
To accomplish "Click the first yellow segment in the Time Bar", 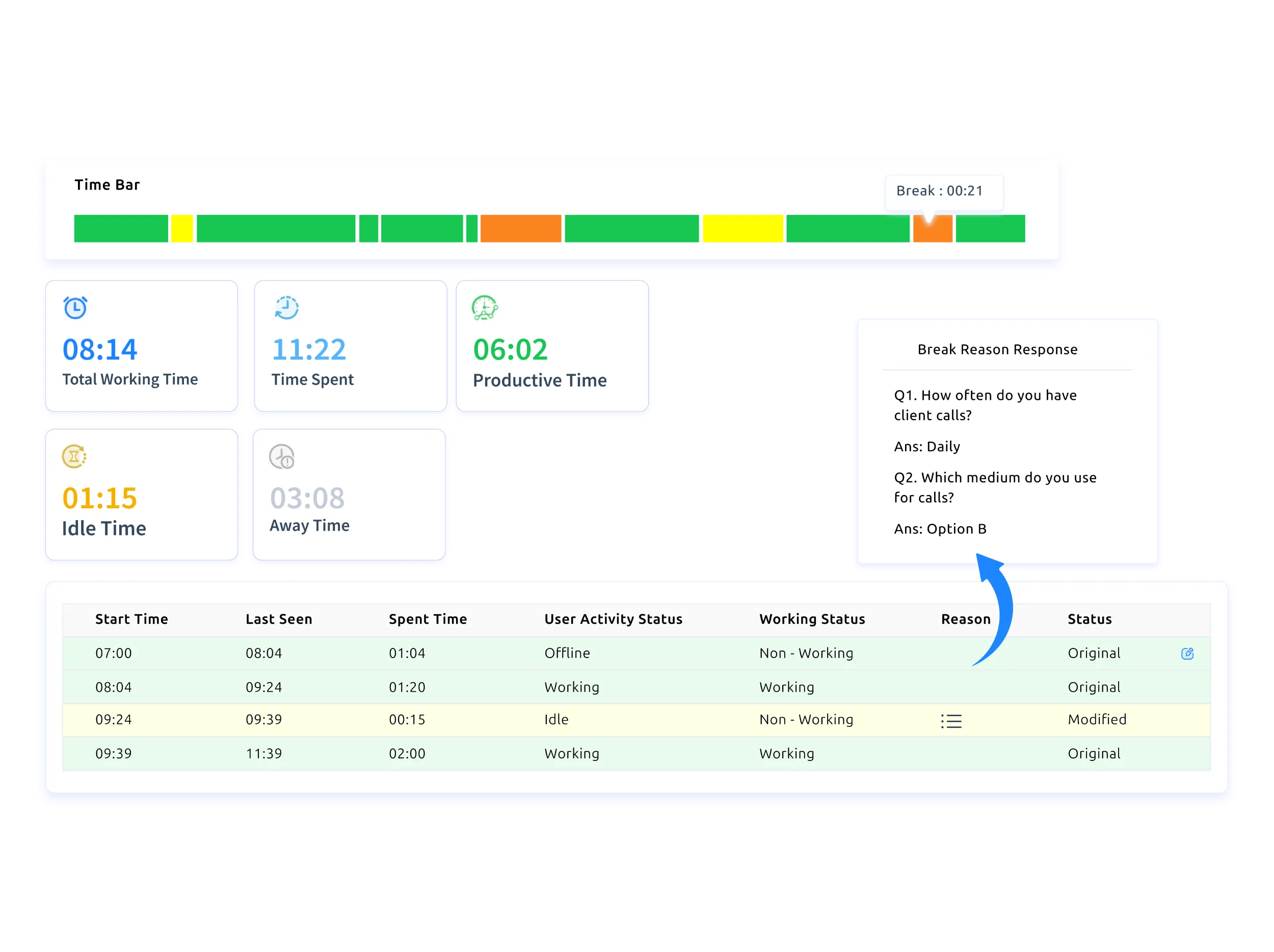I will pos(183,229).
